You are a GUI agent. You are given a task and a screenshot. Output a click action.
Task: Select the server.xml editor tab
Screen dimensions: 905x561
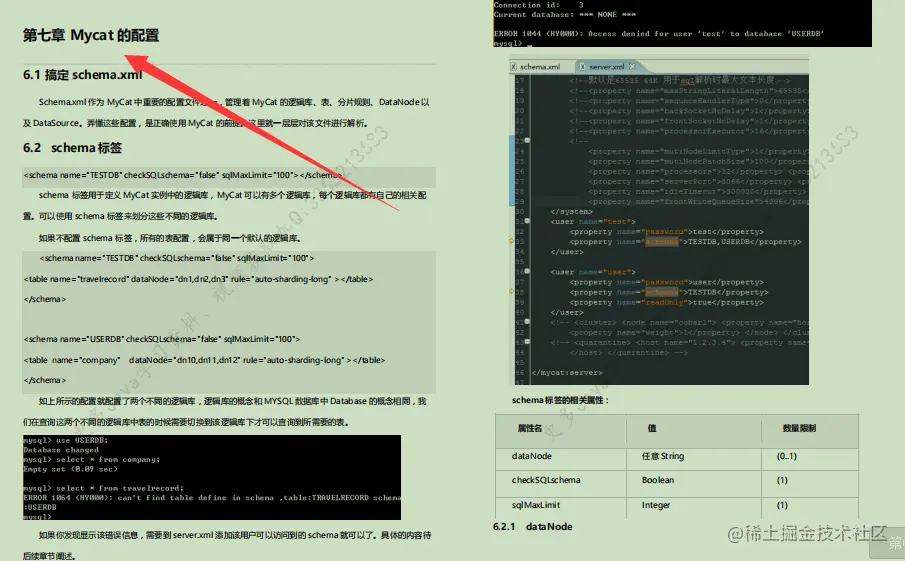[x=606, y=67]
